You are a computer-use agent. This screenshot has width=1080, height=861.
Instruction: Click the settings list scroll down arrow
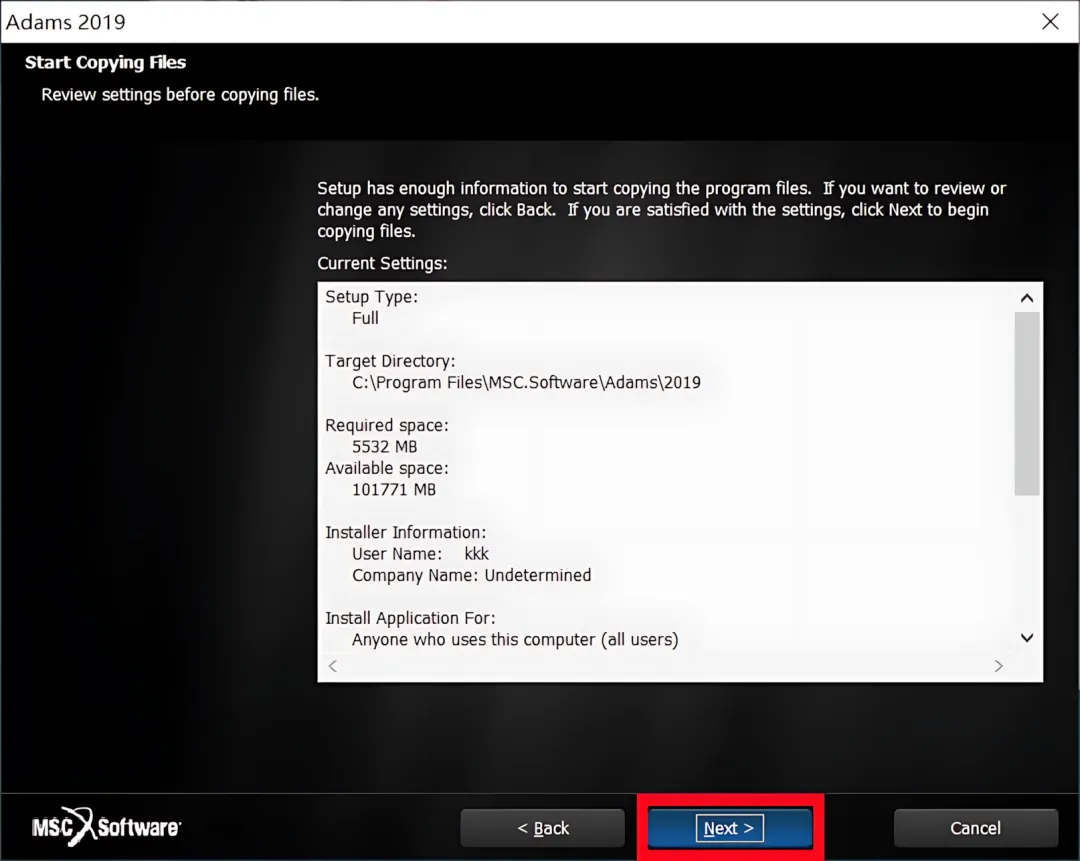1027,638
